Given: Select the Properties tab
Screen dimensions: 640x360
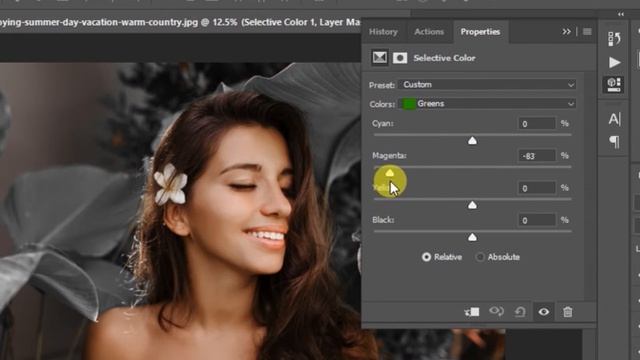Looking at the screenshot, I should [480, 32].
